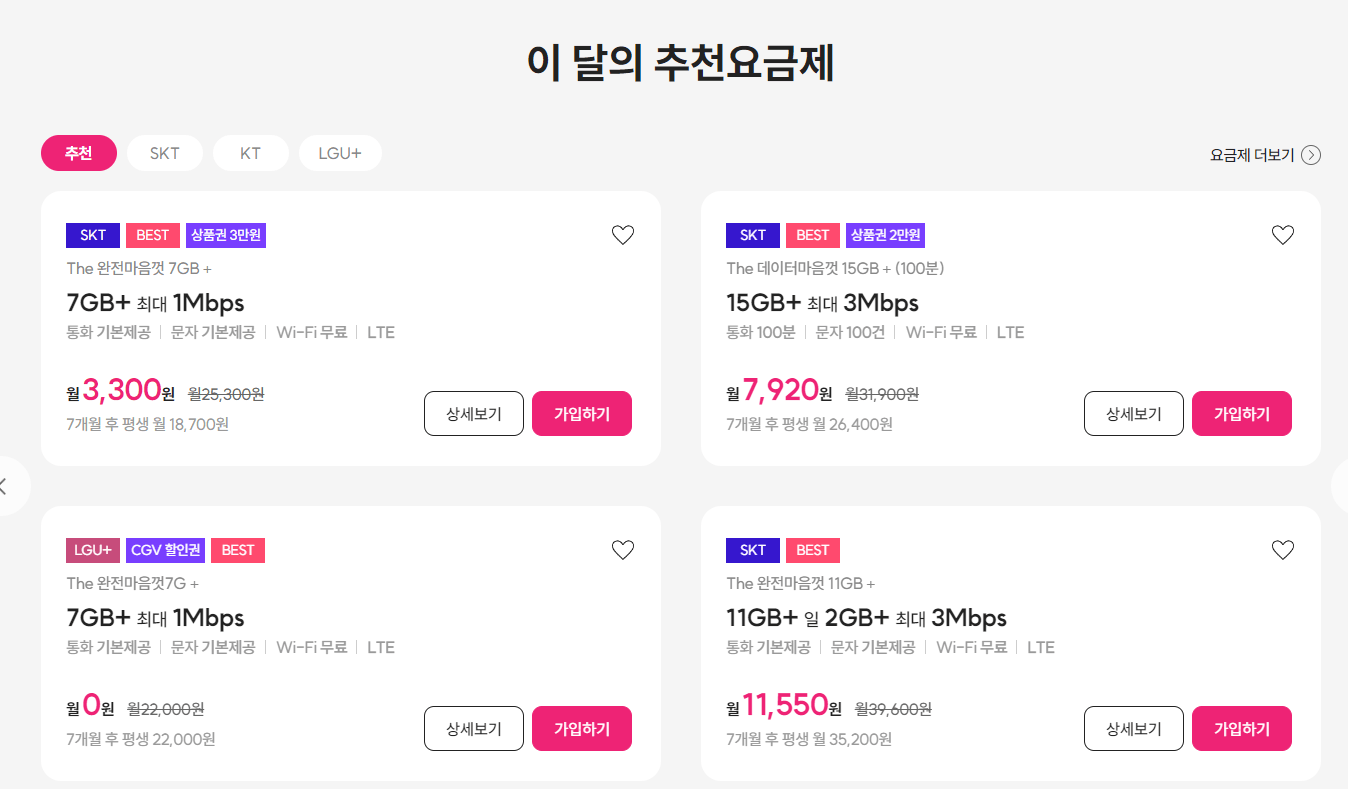This screenshot has height=789, width=1348.
Task: Switch to the LGU+ filter tab
Action: (340, 153)
